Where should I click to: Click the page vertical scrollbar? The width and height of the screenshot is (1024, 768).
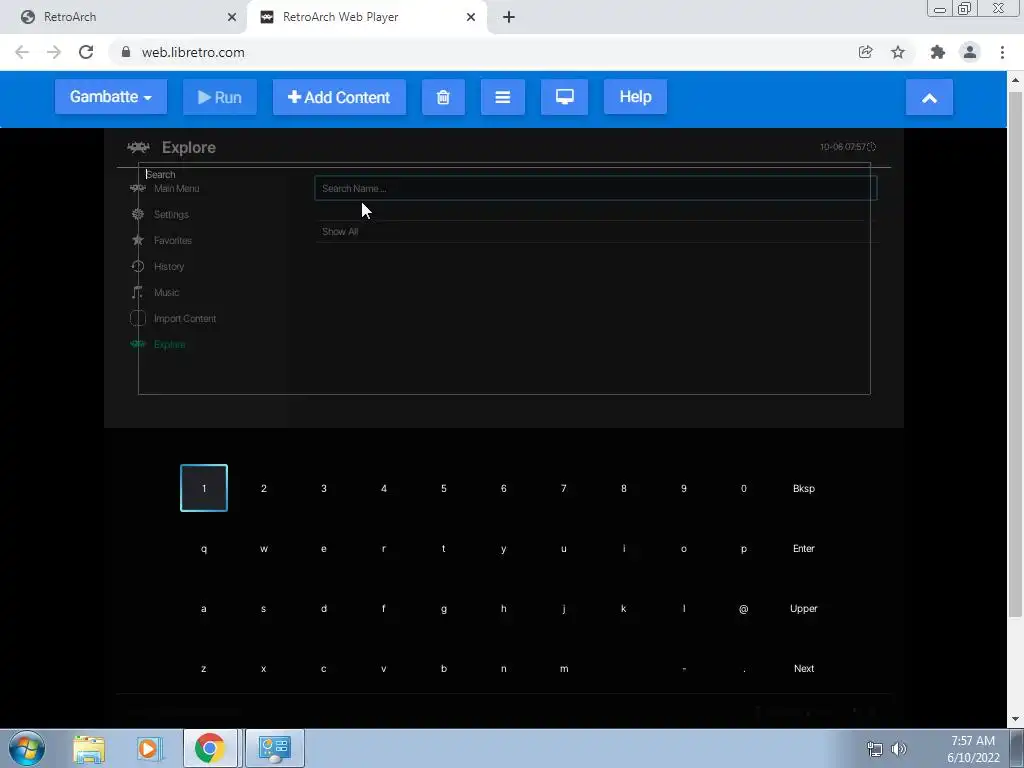(1015, 353)
